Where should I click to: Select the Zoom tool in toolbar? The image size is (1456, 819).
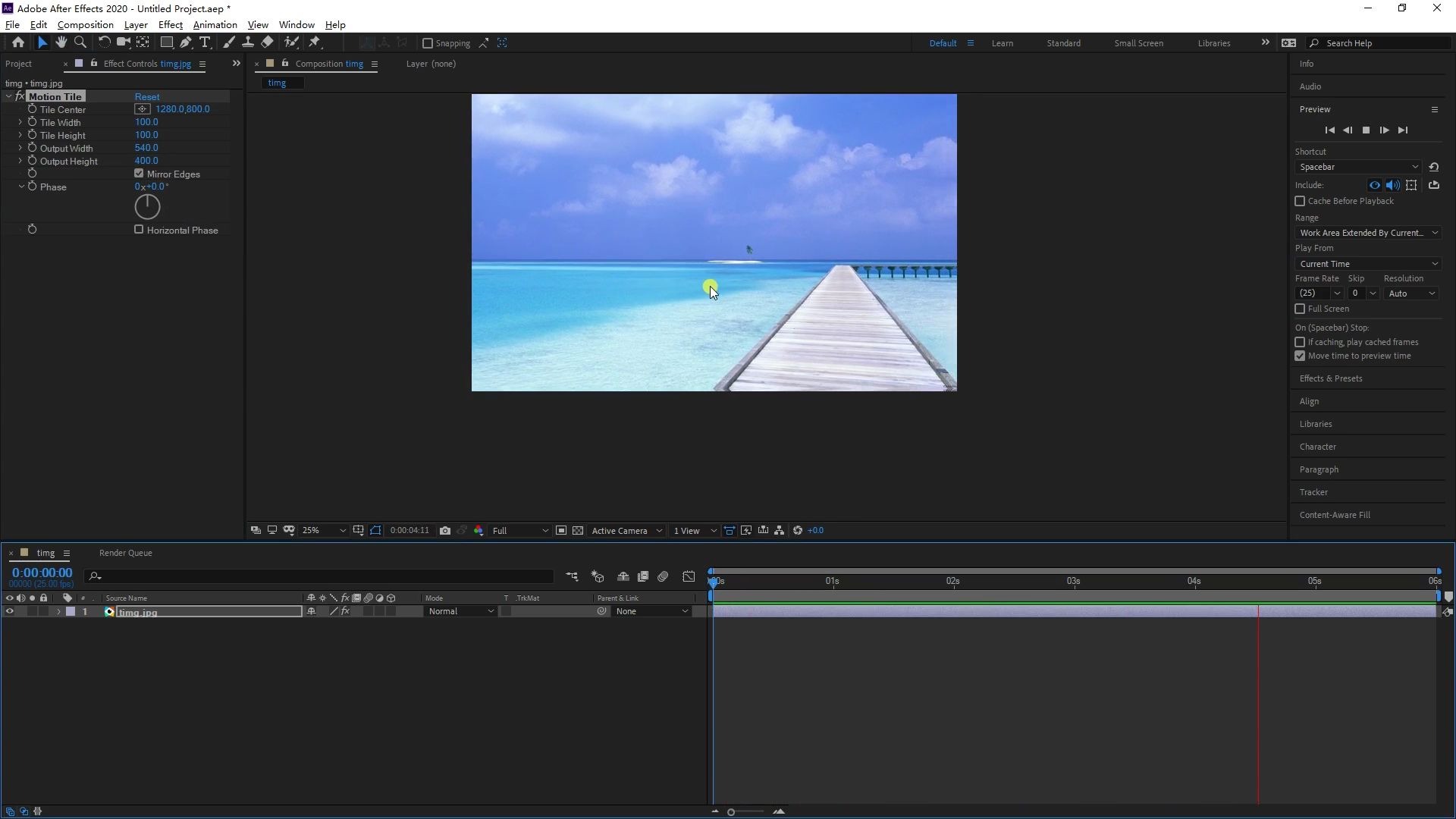[80, 42]
